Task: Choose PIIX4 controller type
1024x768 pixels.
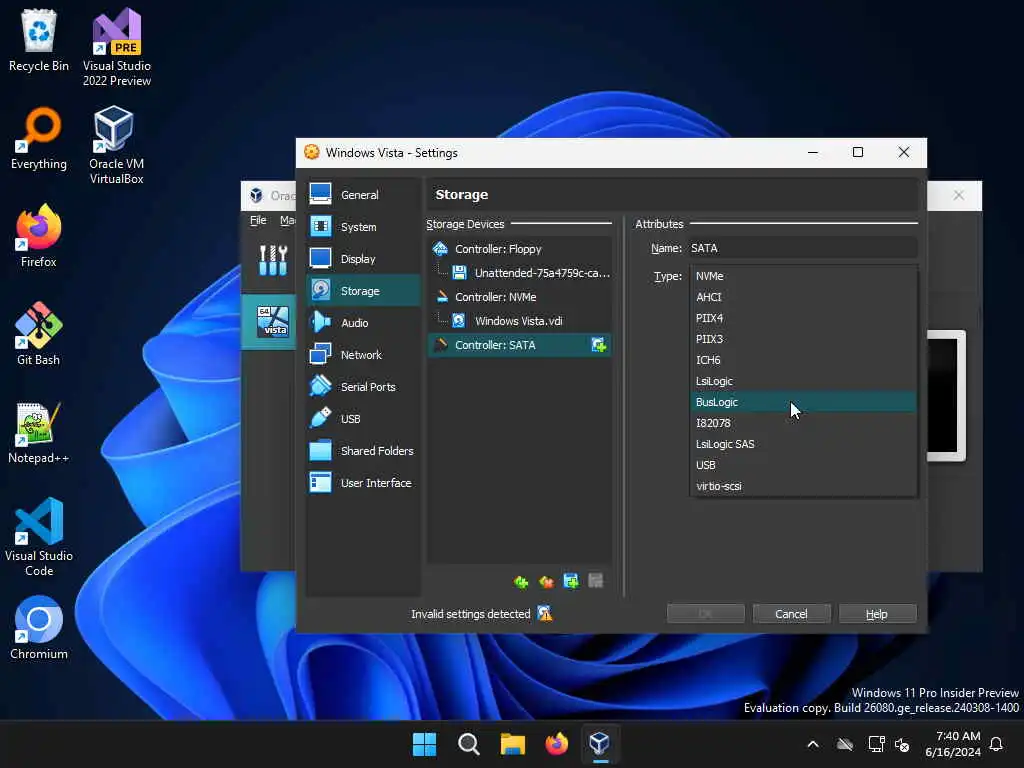Action: point(803,317)
